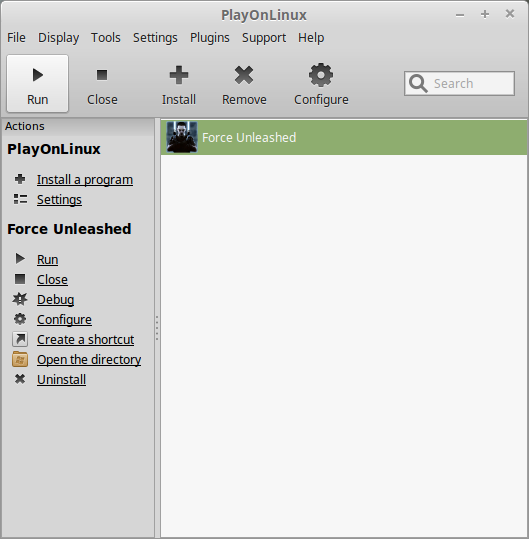Focus the Search input field
Image resolution: width=529 pixels, height=539 pixels.
point(459,84)
